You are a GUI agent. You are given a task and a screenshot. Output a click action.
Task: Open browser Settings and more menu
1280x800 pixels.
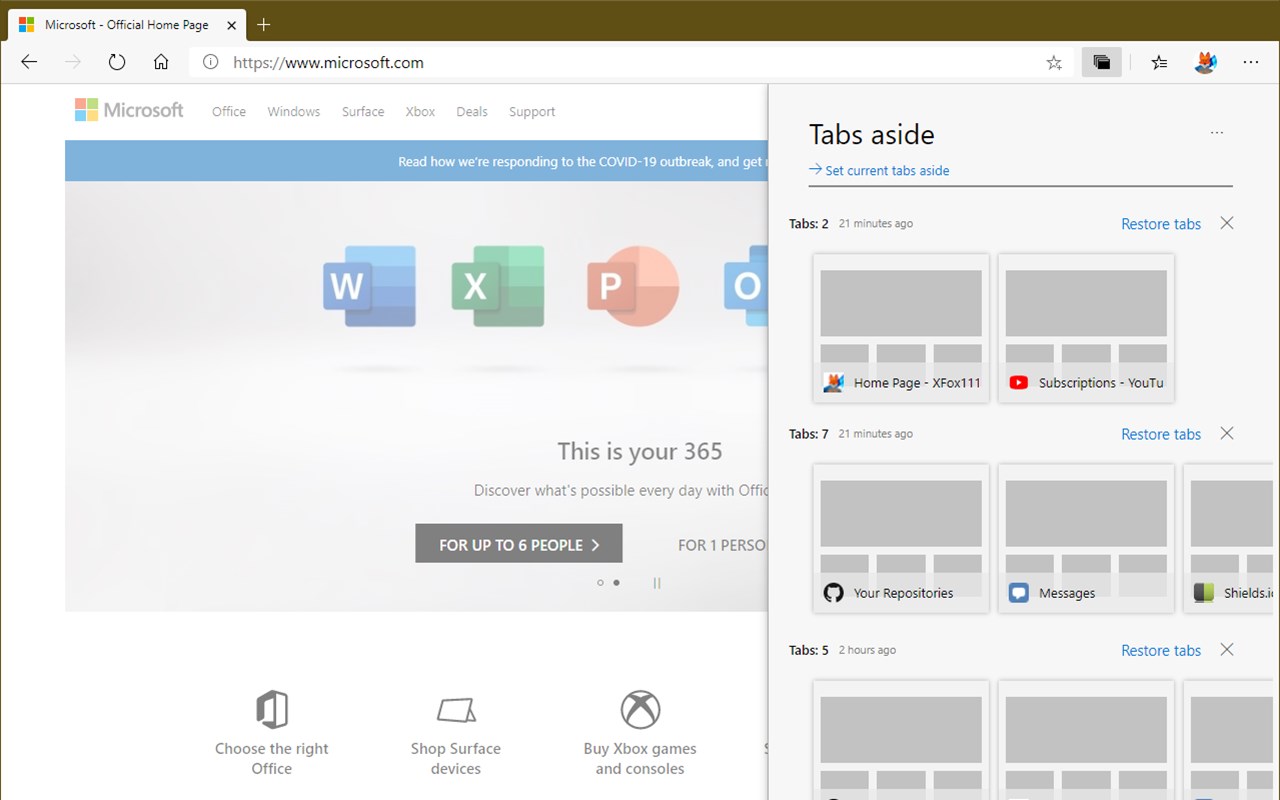point(1251,62)
